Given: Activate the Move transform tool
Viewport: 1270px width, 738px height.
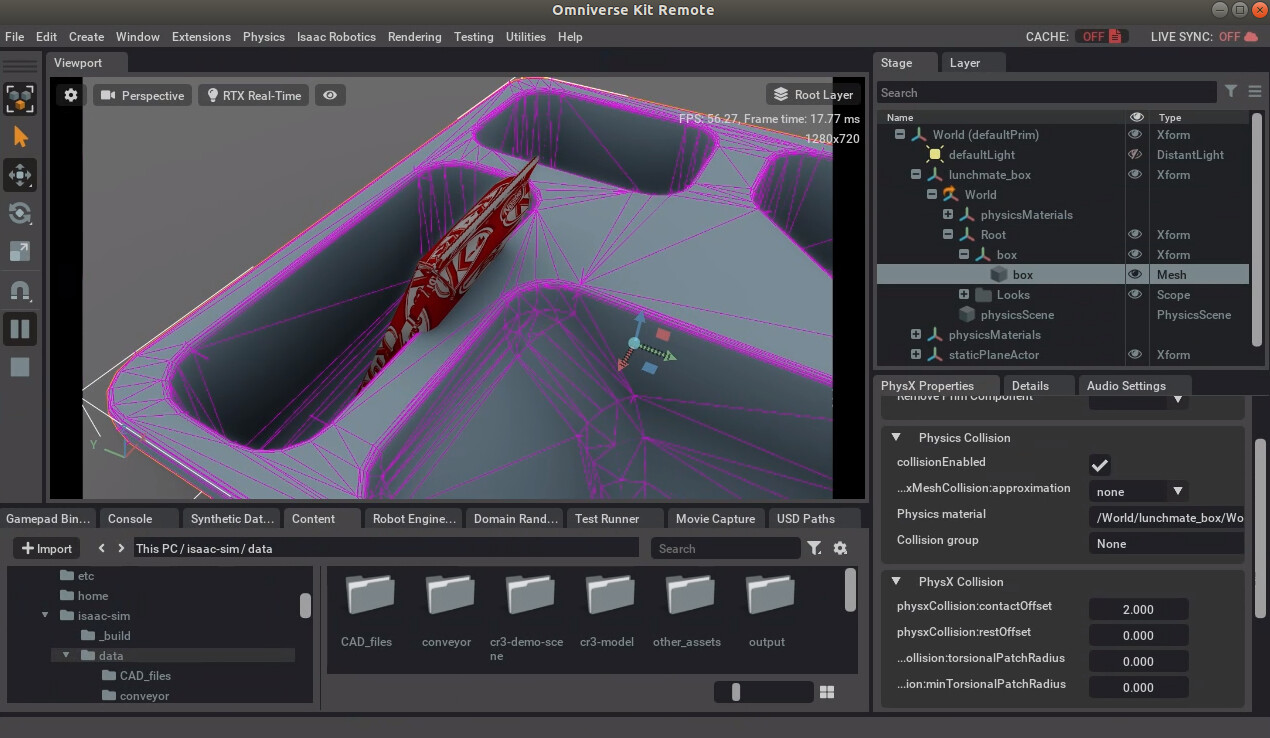Looking at the screenshot, I should pyautogui.click(x=20, y=175).
